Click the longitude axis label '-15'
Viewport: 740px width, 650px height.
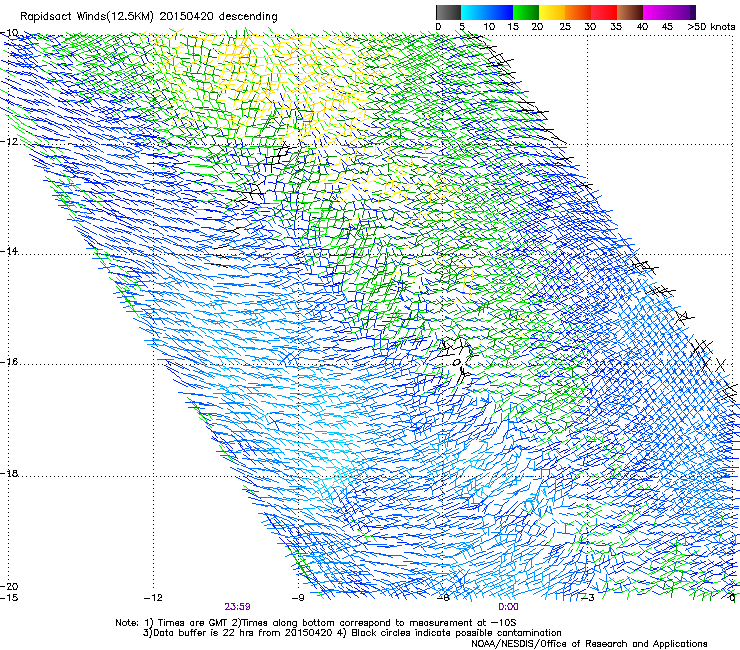pos(9,598)
